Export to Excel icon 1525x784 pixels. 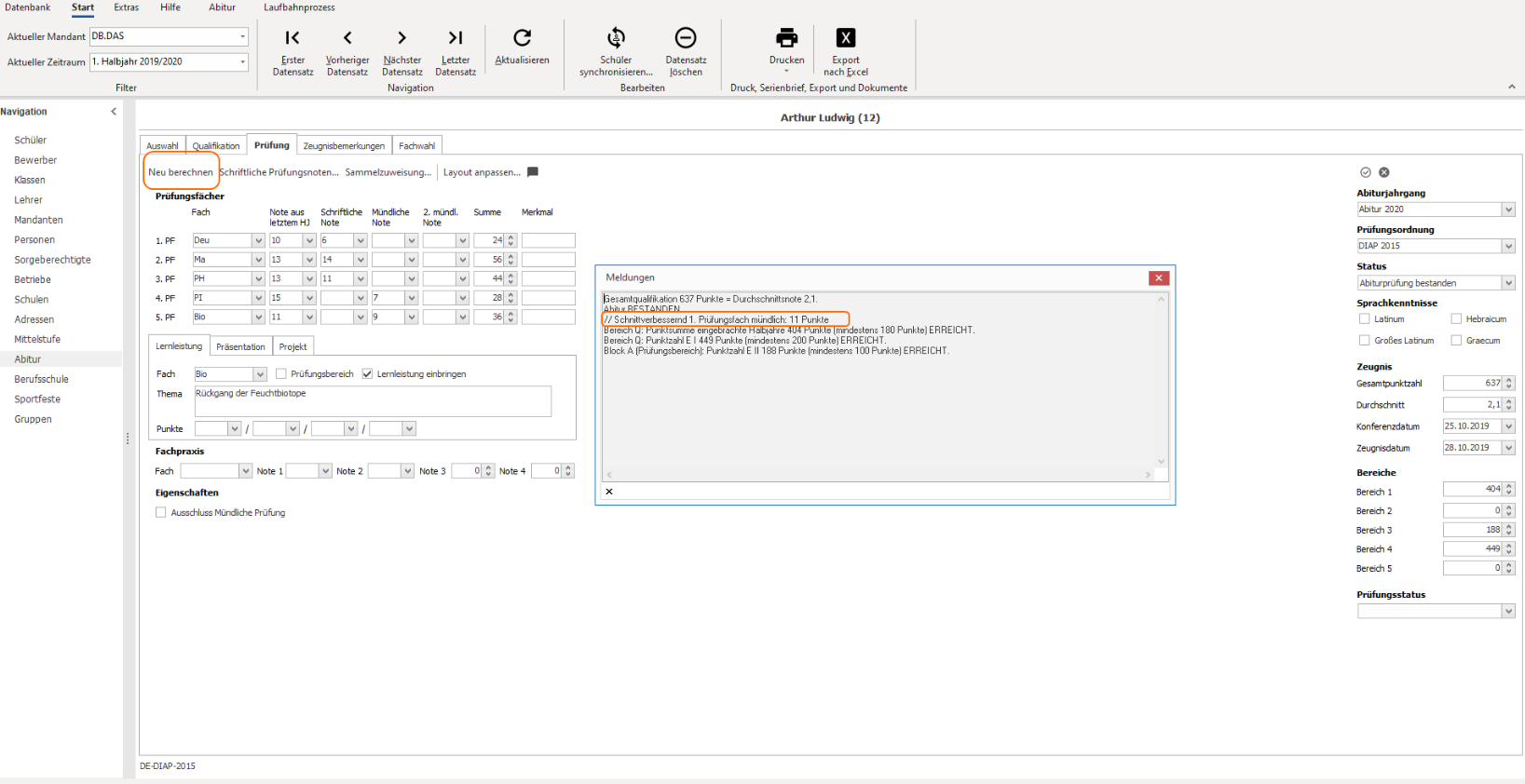[x=846, y=37]
